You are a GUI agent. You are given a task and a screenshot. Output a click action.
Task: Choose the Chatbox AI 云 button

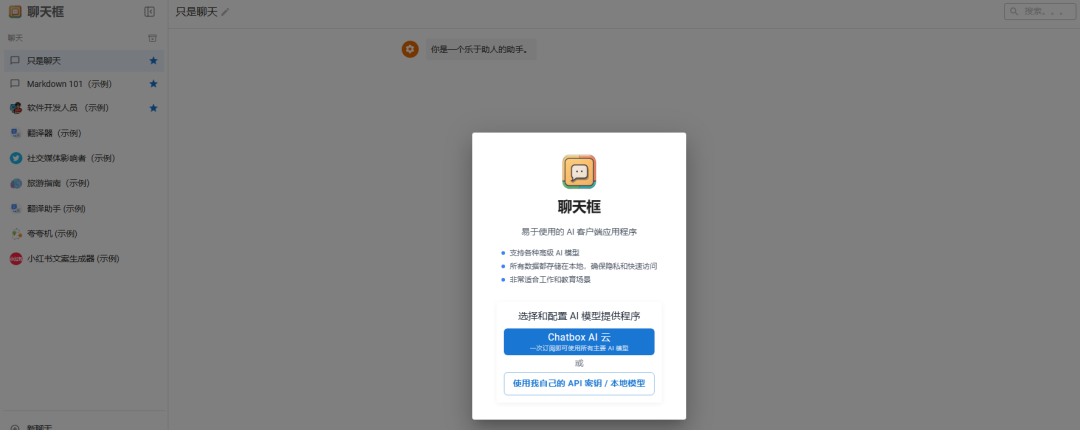coord(579,342)
